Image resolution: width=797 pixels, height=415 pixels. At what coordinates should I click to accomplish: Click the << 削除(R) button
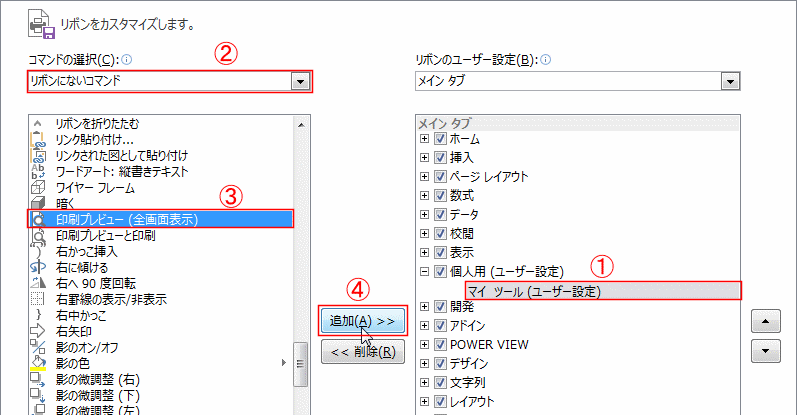(x=363, y=351)
